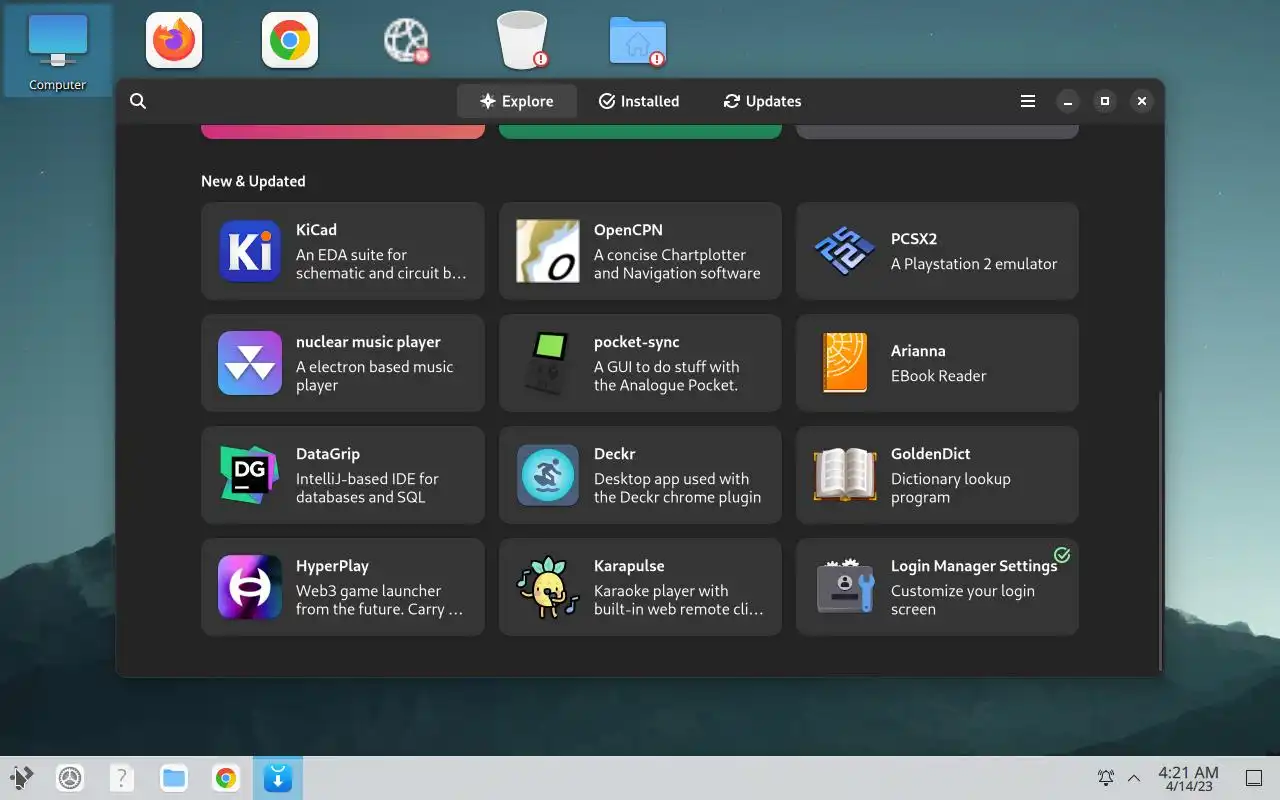
Task: Expand hidden system tray icons arrow
Action: (x=1134, y=778)
